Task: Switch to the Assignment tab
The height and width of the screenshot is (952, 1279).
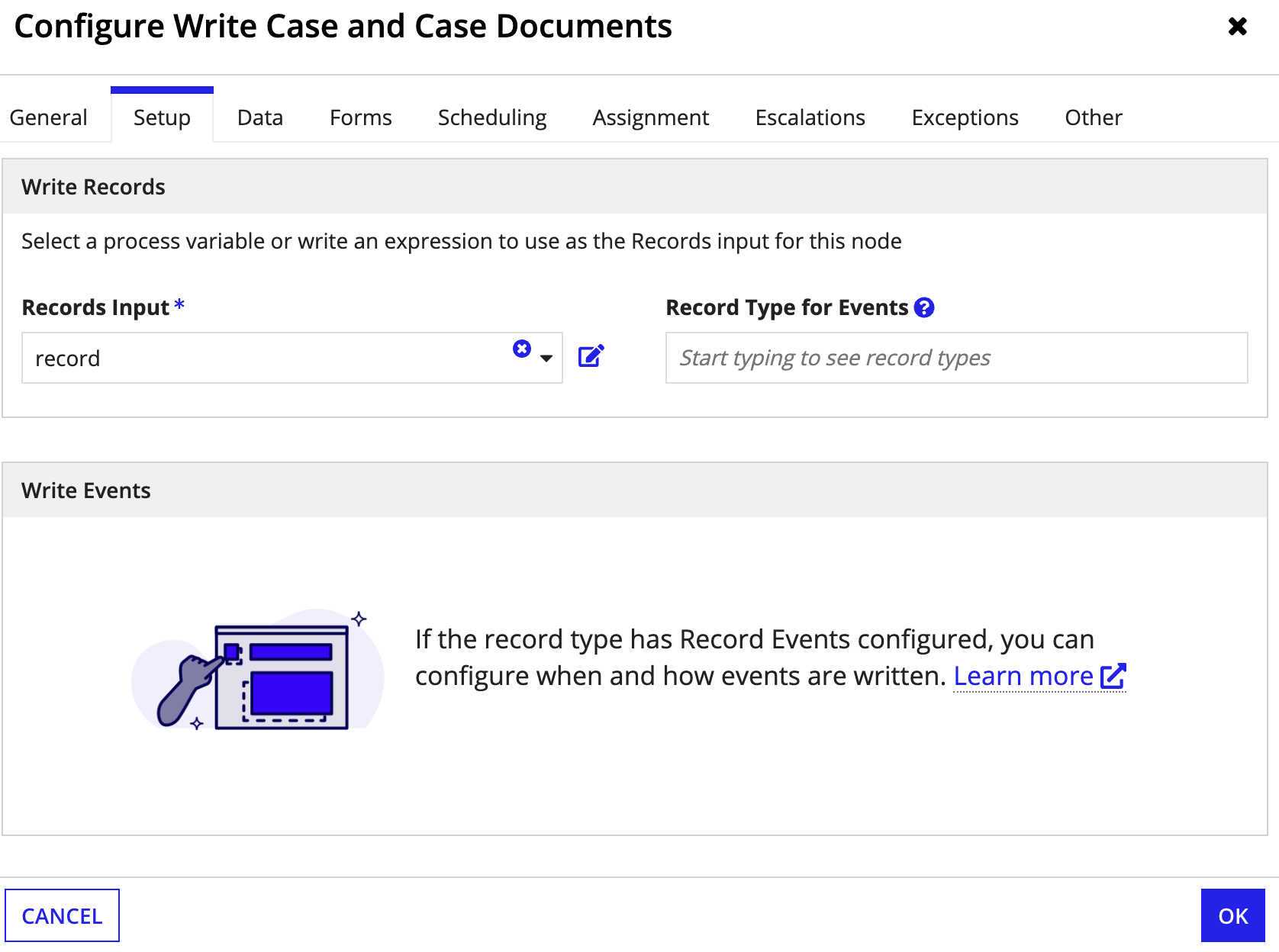Action: [651, 117]
